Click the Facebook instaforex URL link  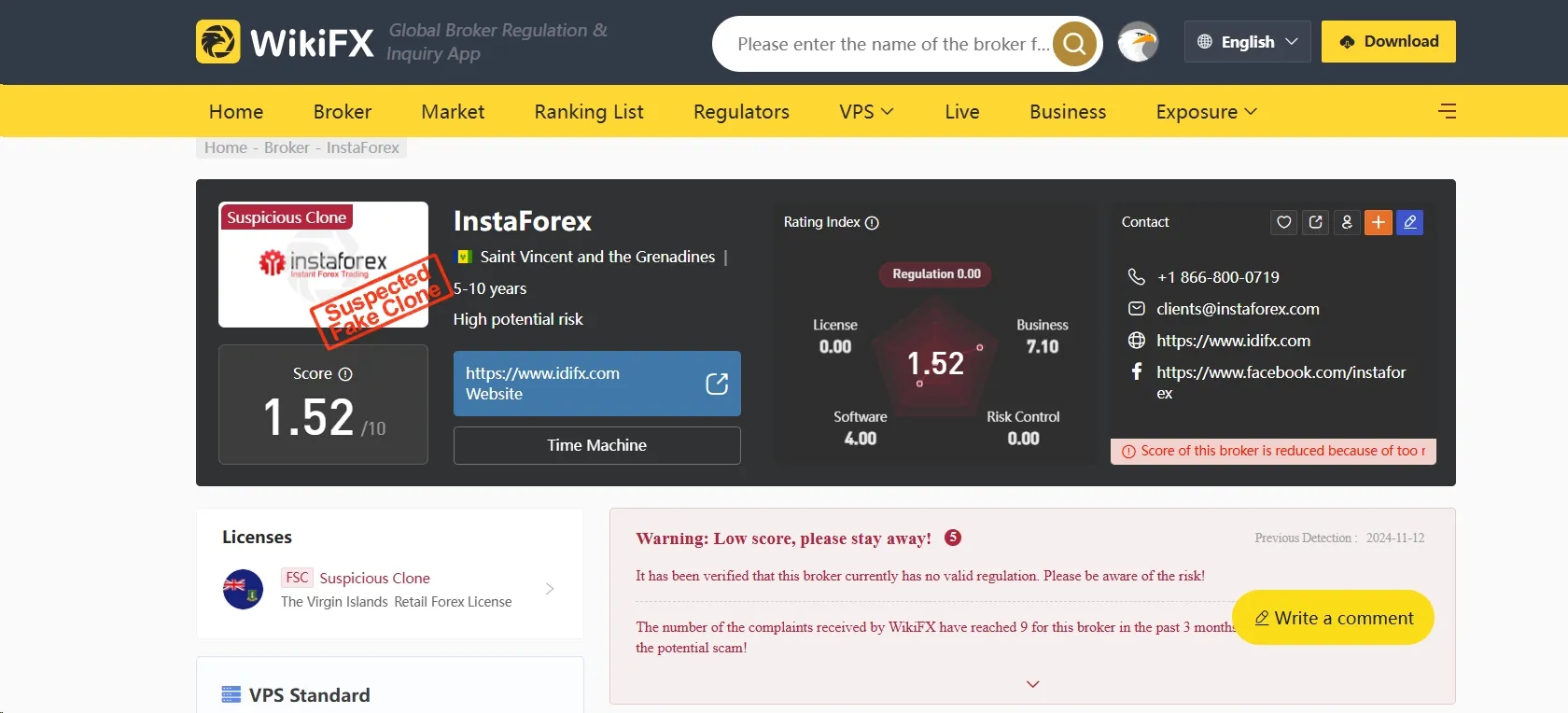(x=1281, y=383)
